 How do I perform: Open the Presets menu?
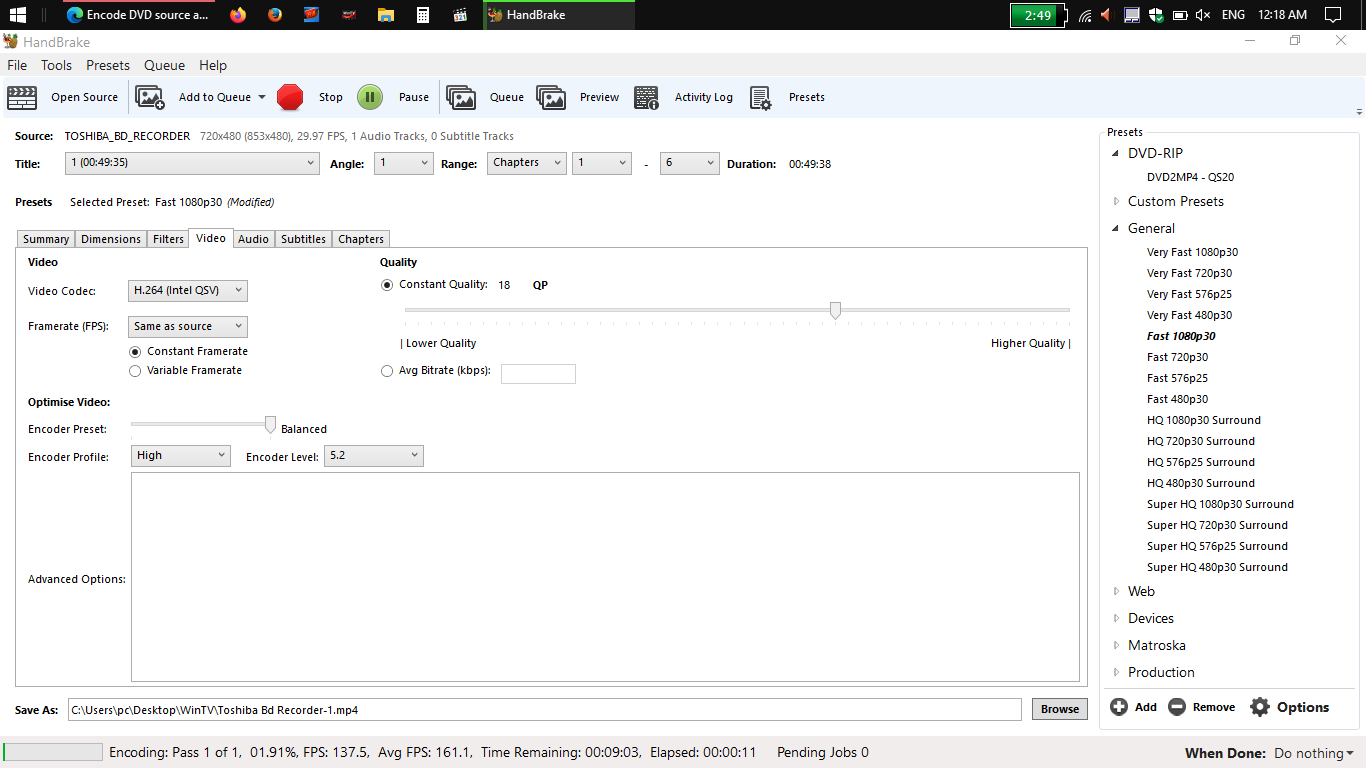tap(108, 65)
